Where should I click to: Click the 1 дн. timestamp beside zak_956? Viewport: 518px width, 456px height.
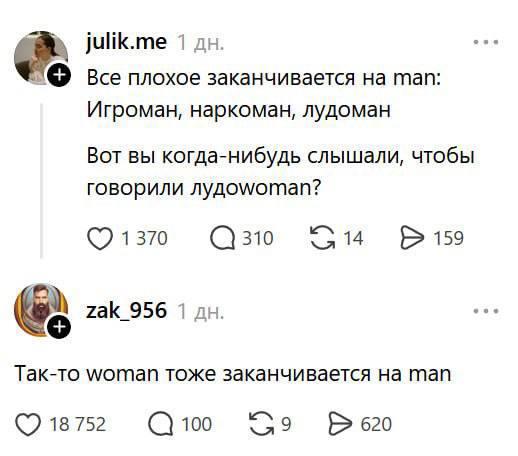[201, 312]
